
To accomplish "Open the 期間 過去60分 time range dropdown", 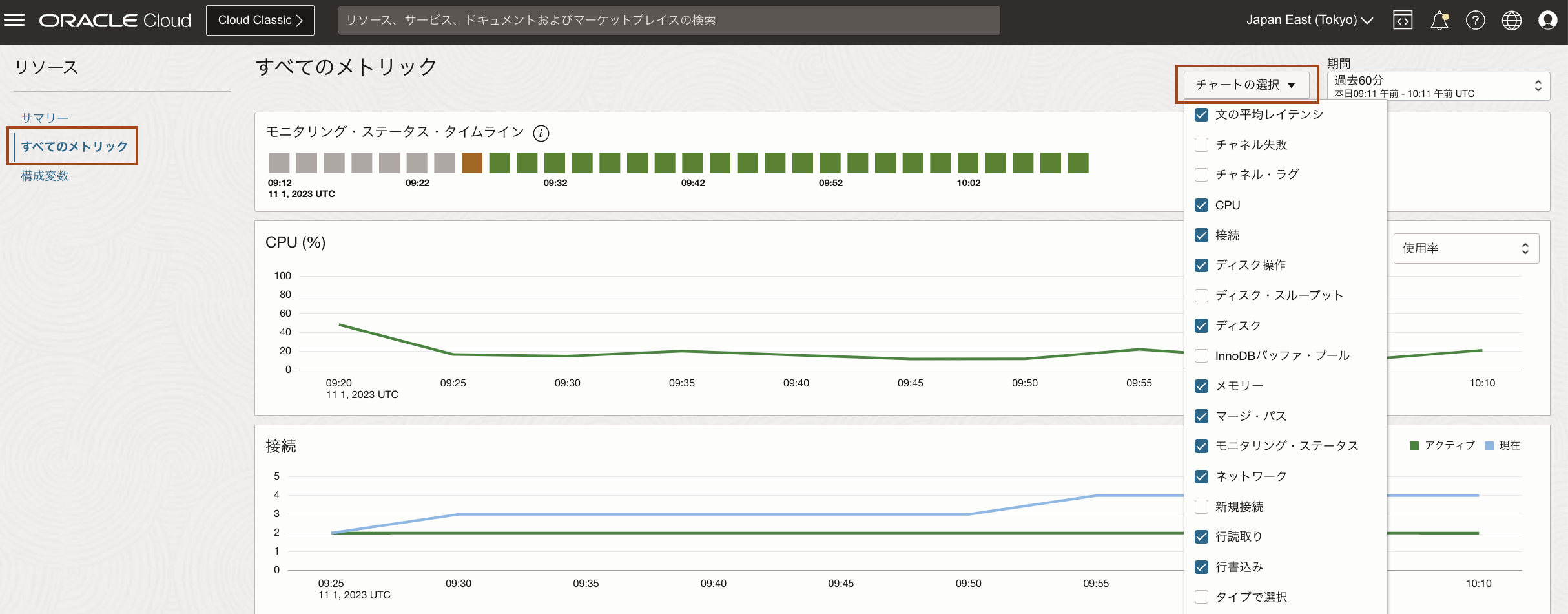I will pos(1438,86).
